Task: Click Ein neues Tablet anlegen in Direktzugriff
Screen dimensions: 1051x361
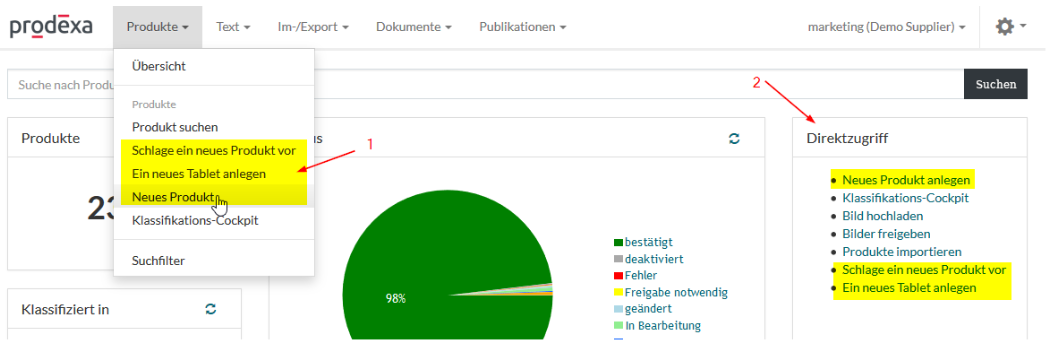Action: 910,288
